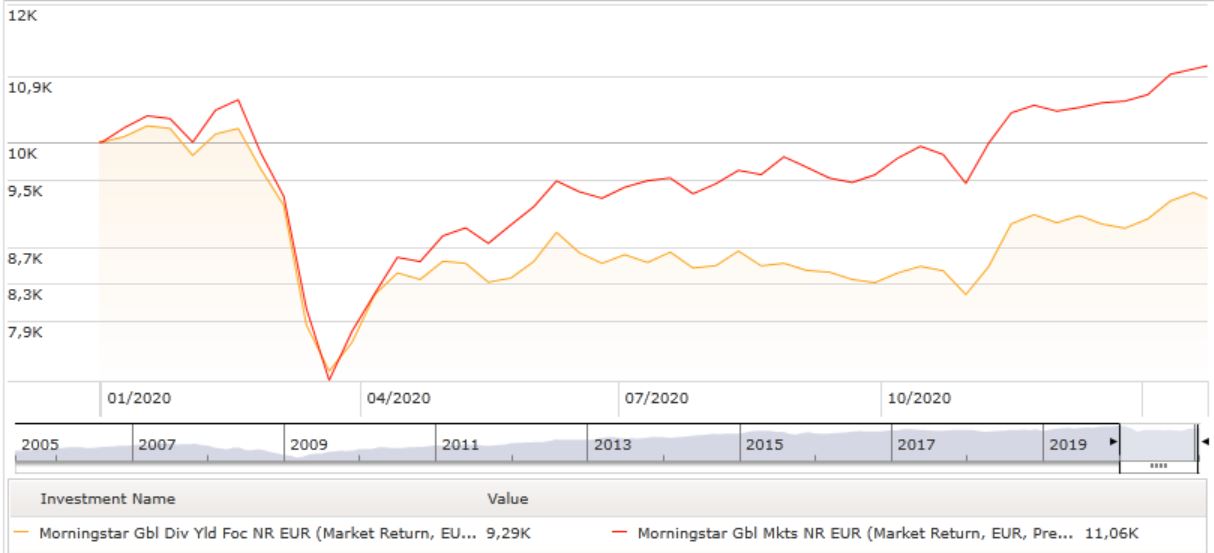Jump to 2005 in the timeline navigator

(x=40, y=445)
